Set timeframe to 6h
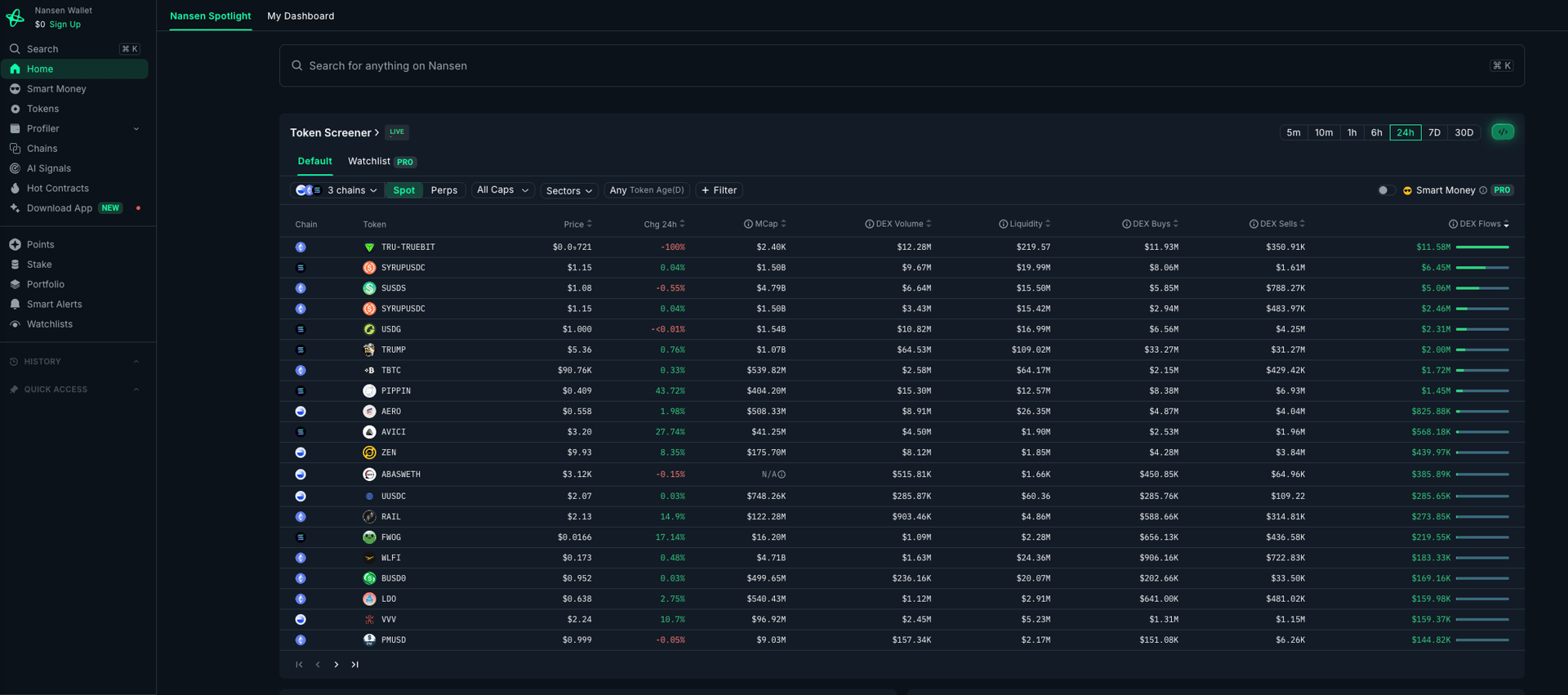 (1377, 132)
